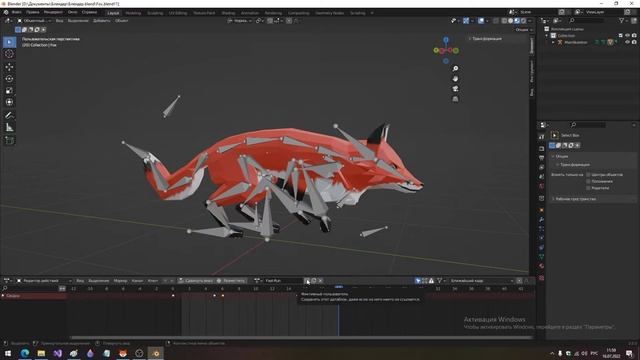Switch to the Modeling workspace tab
This screenshot has width=640, height=360.
click(x=133, y=13)
